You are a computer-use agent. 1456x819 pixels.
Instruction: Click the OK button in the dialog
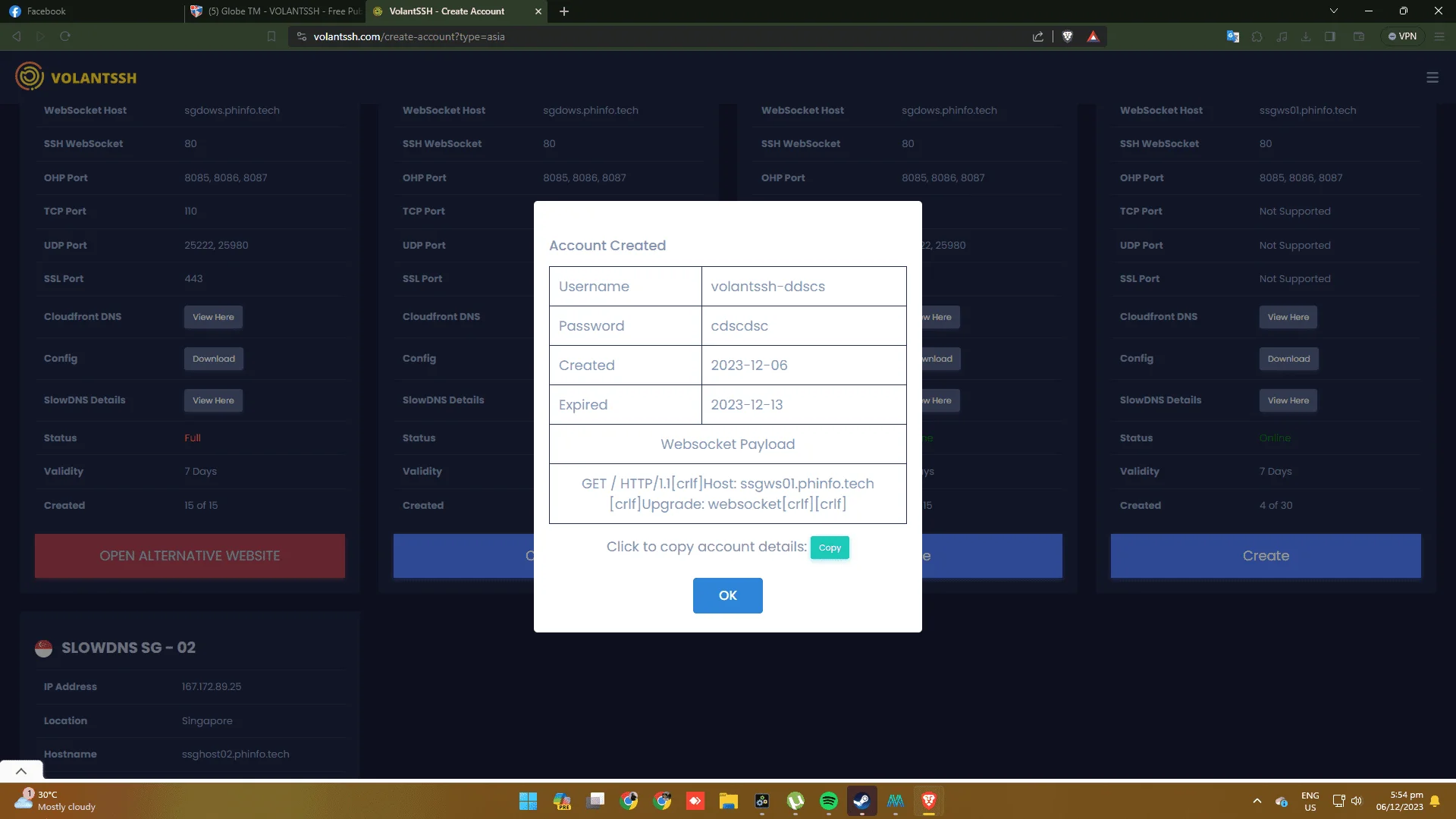click(727, 595)
